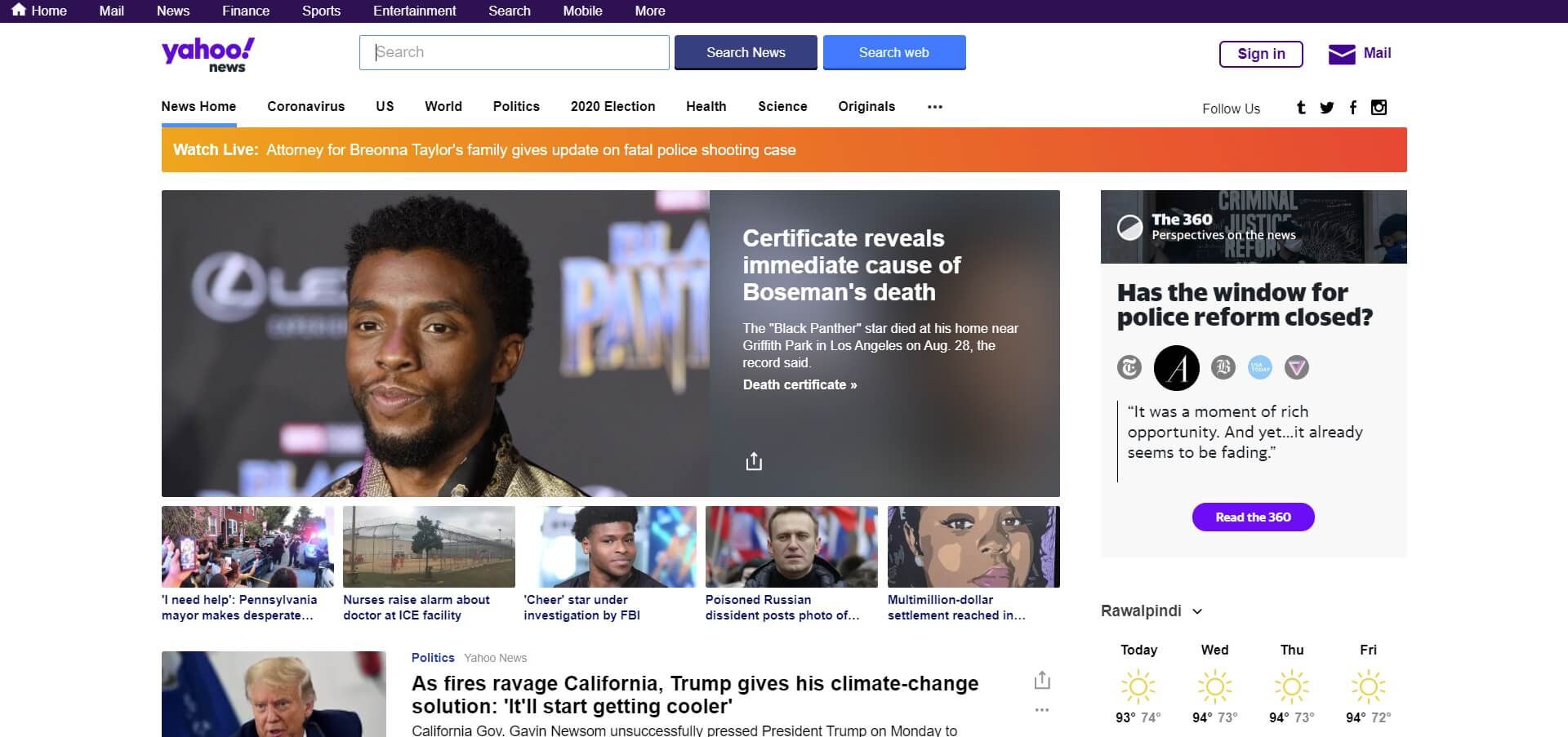Open the Instagram follow icon
This screenshot has height=737, width=1568.
point(1379,108)
